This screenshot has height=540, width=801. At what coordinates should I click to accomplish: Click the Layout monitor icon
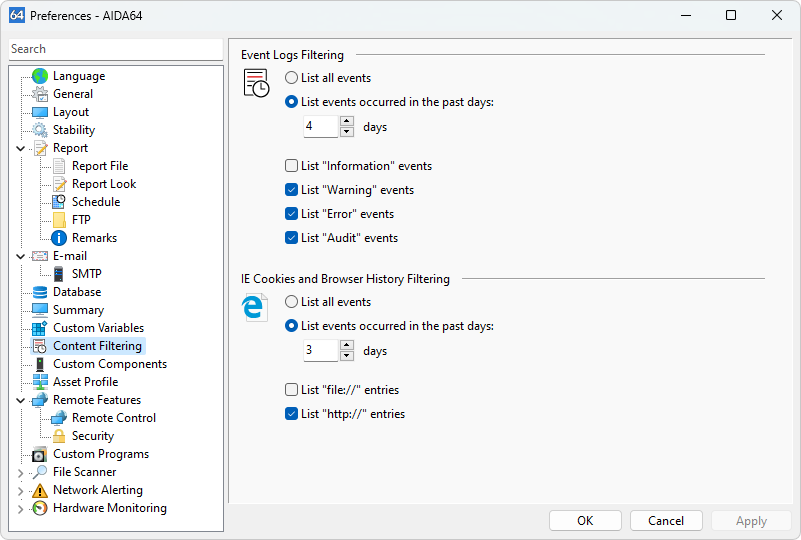40,112
